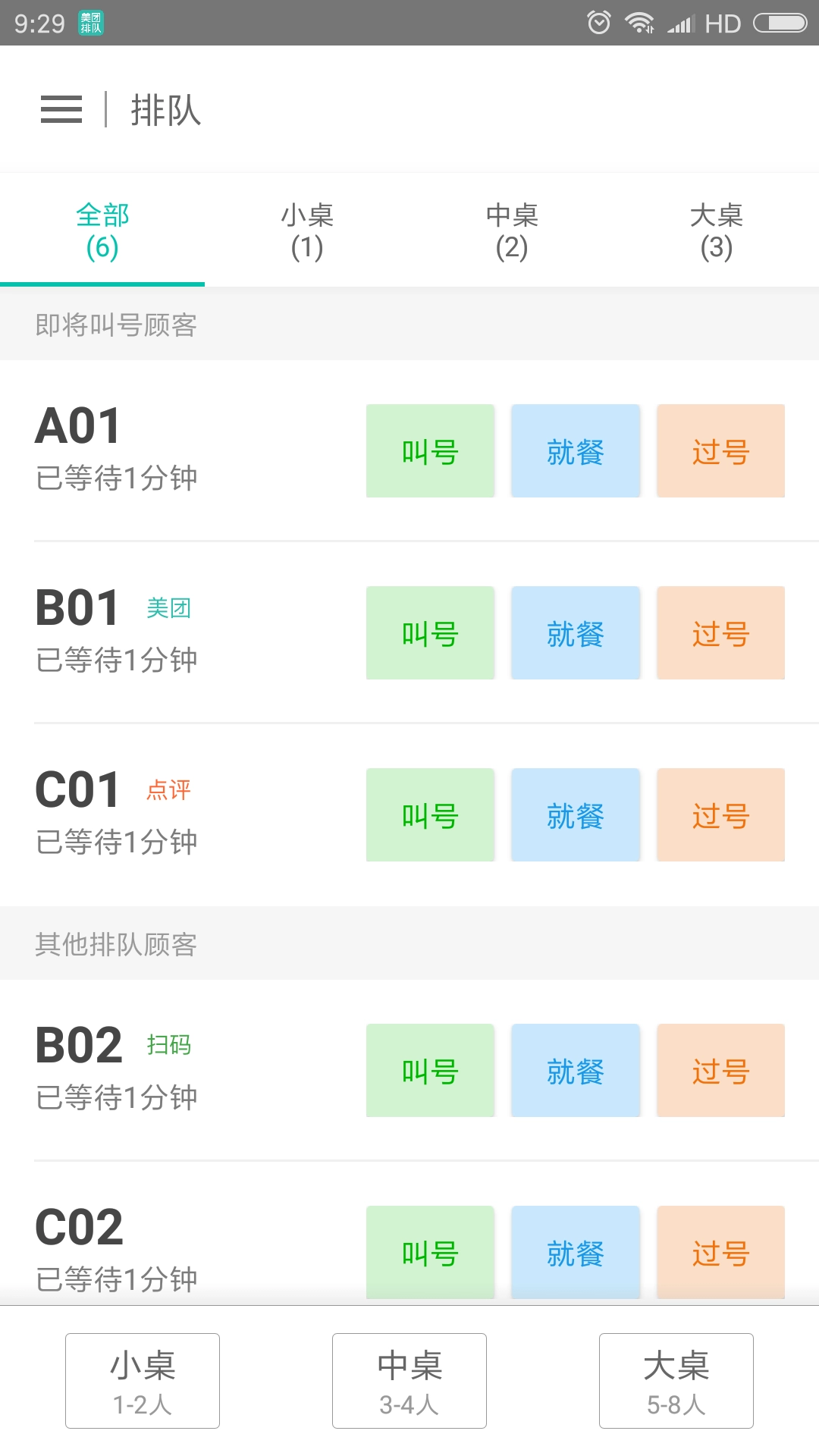This screenshot has width=819, height=1456.
Task: Tap the alarm clock status icon
Action: click(x=598, y=23)
